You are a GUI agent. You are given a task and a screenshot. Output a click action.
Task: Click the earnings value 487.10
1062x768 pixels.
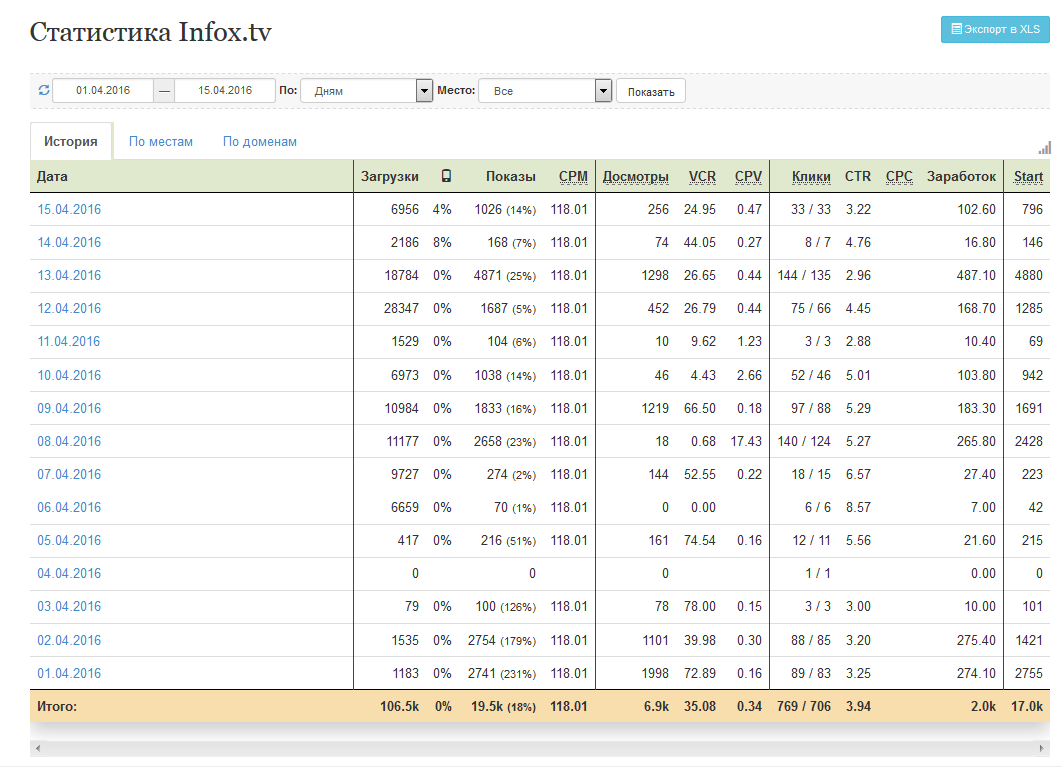[x=976, y=276]
